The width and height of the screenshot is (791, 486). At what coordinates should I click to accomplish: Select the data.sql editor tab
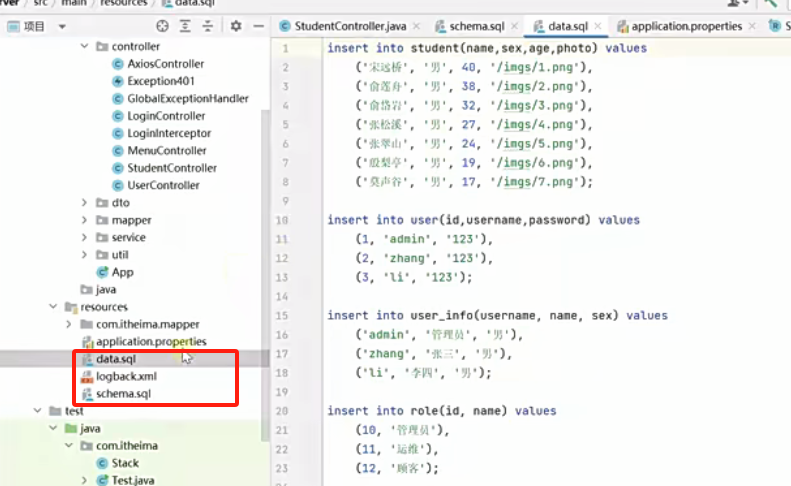click(568, 26)
